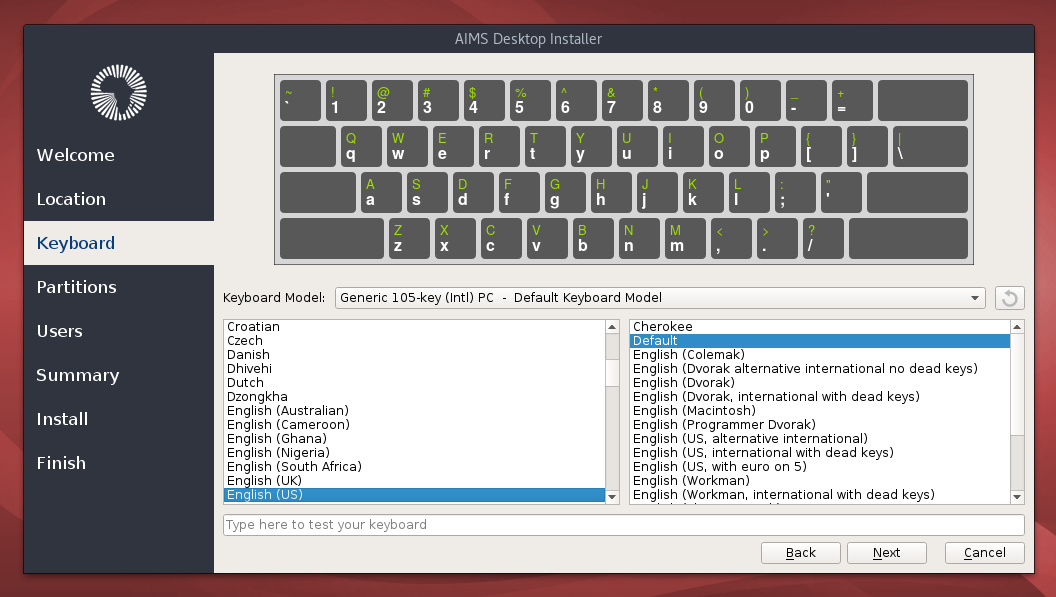Click the Back button
This screenshot has height=597, width=1056.
[801, 553]
